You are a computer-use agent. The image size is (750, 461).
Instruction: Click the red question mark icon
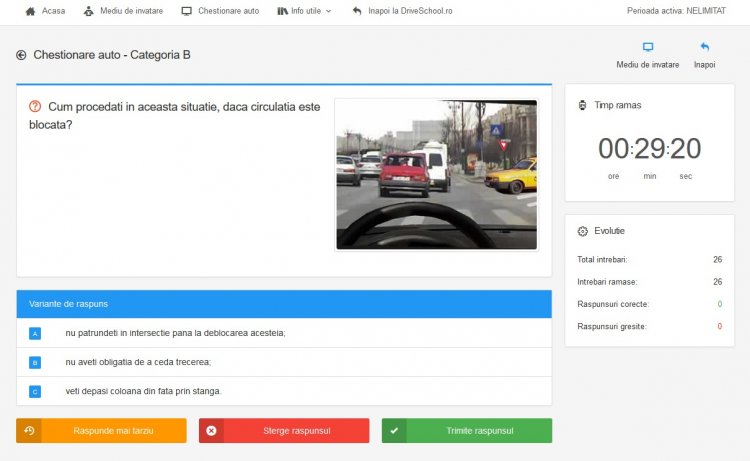[x=35, y=106]
